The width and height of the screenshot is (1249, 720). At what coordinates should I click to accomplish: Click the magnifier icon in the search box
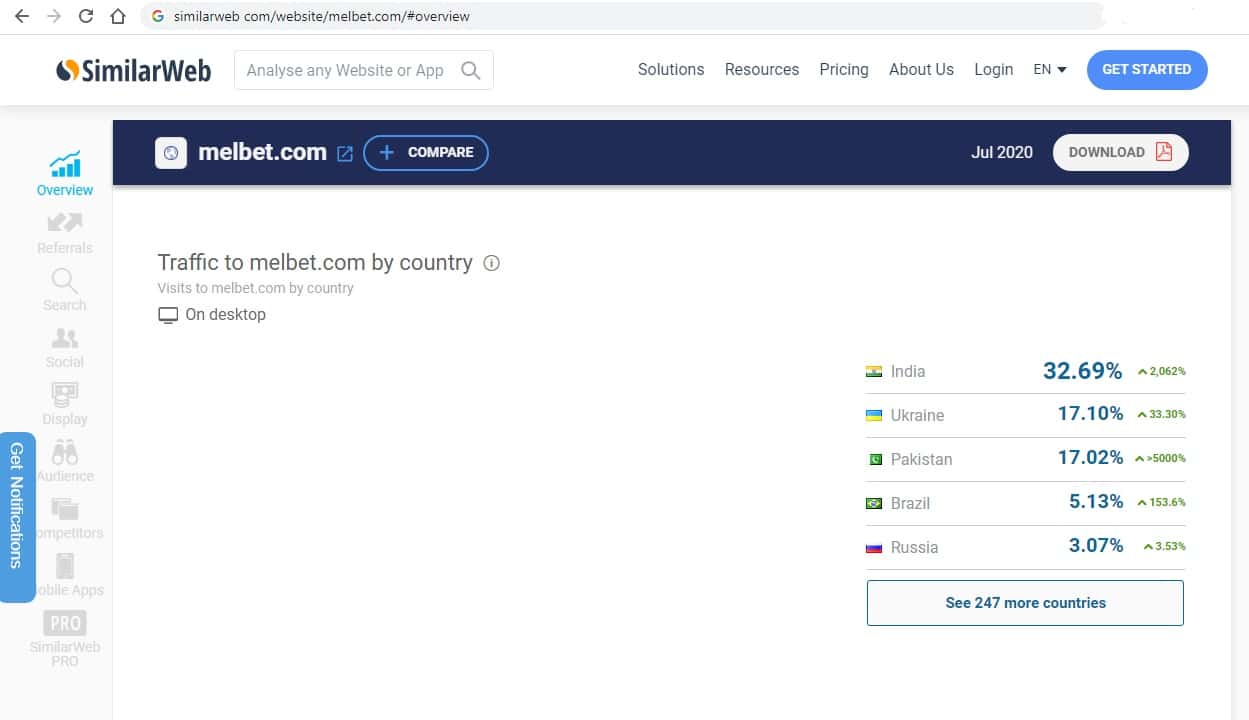click(471, 70)
